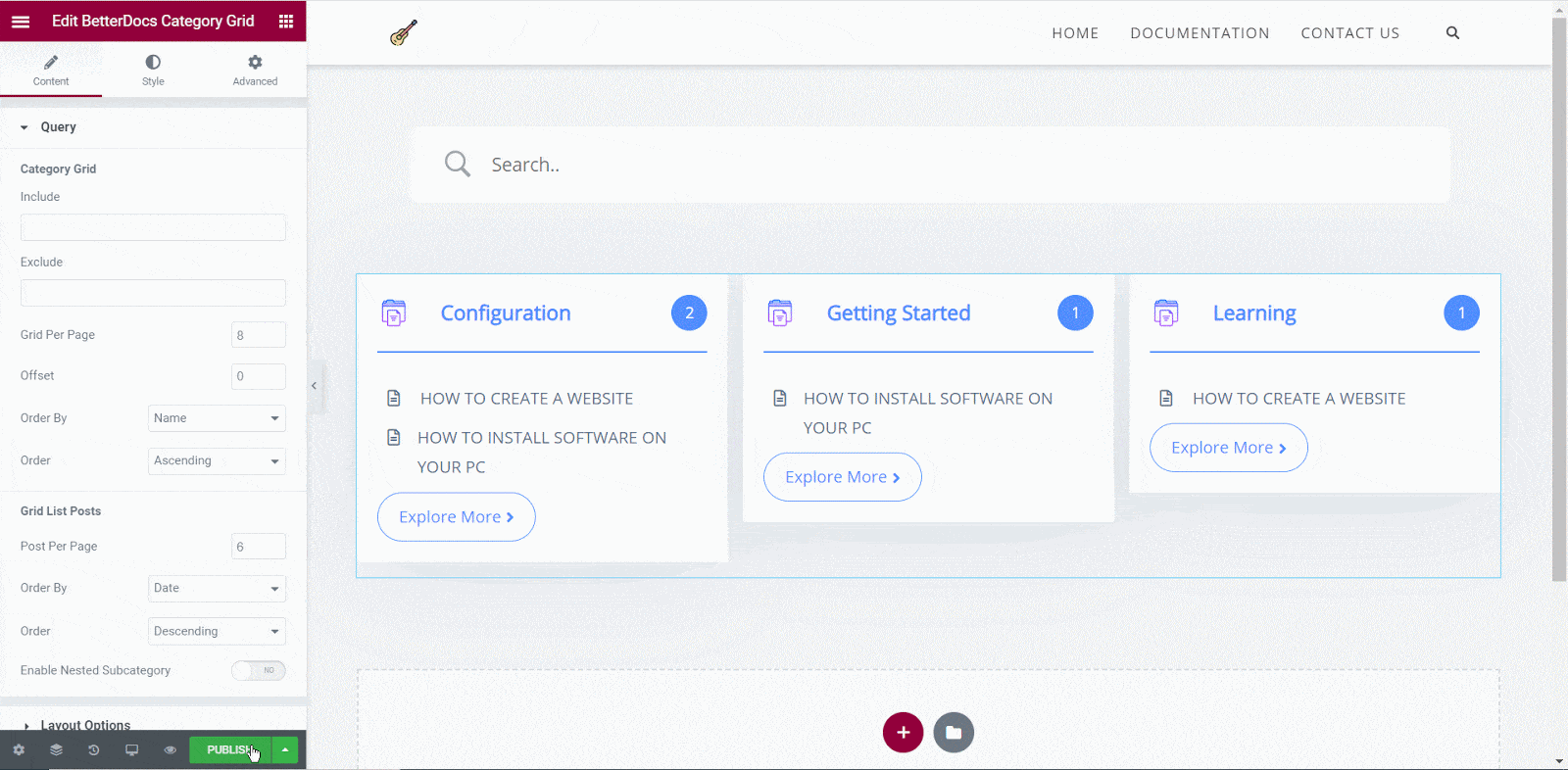The image size is (1568, 770).
Task: Click the add template folder button
Action: click(954, 733)
